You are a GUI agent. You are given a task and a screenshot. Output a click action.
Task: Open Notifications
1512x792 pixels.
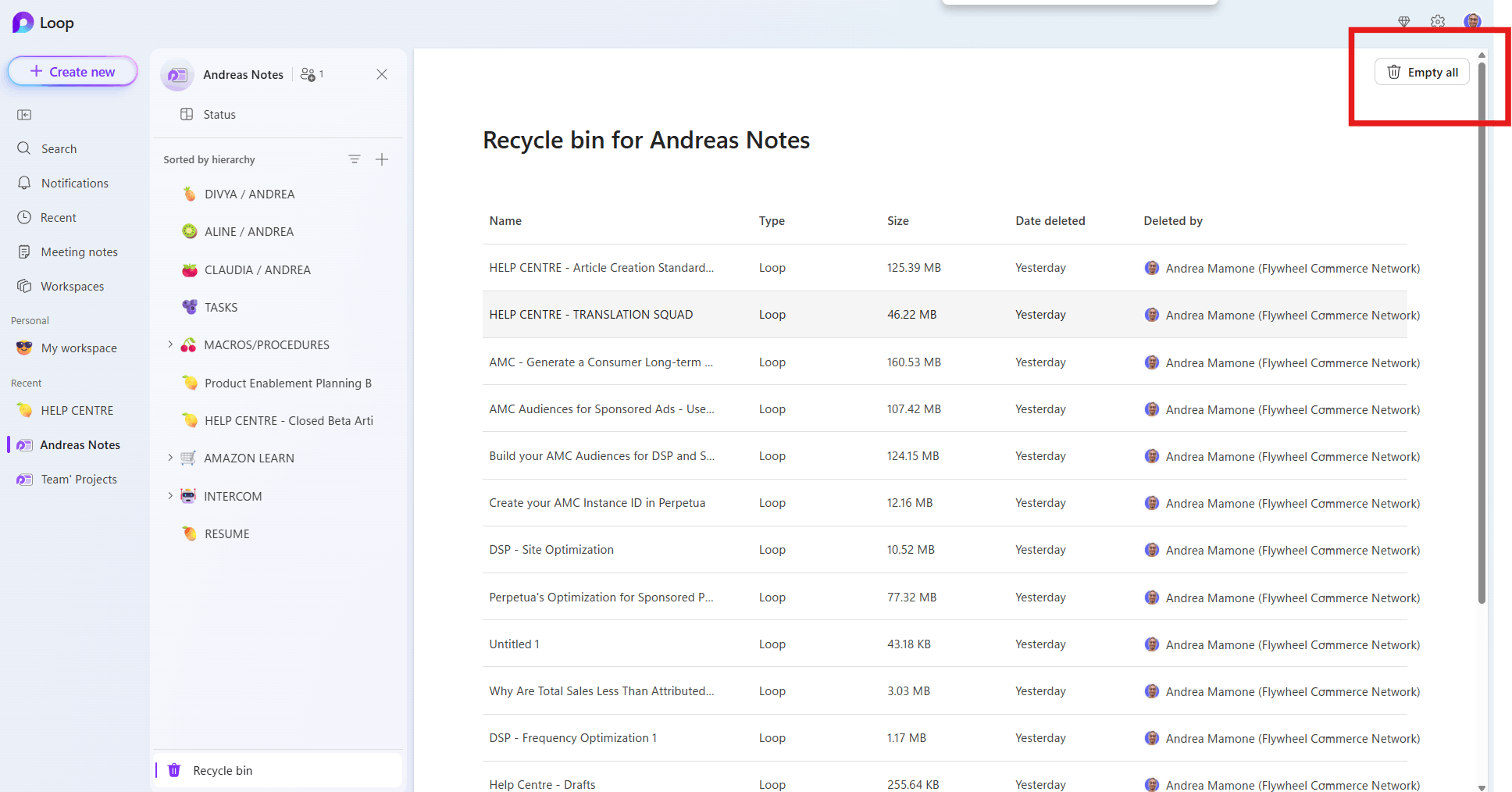pyautogui.click(x=74, y=183)
